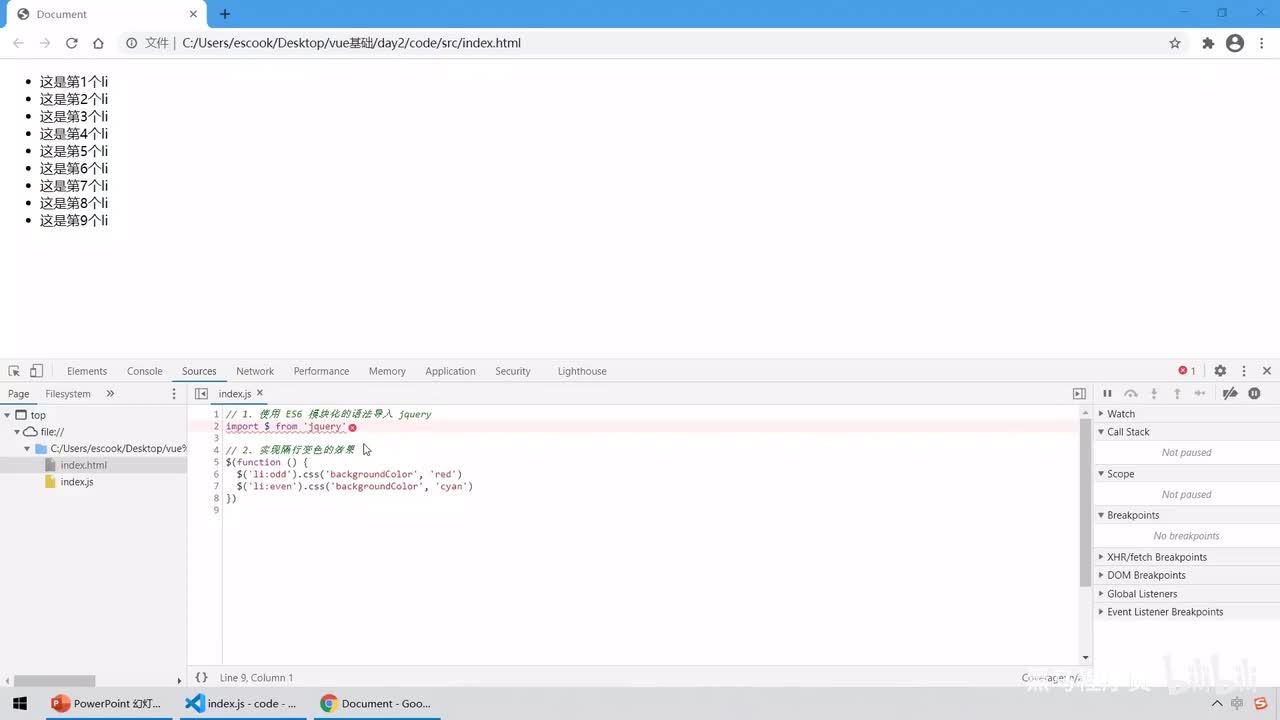Reload the page with the refresh icon
Image resolution: width=1280 pixels, height=720 pixels.
point(72,43)
